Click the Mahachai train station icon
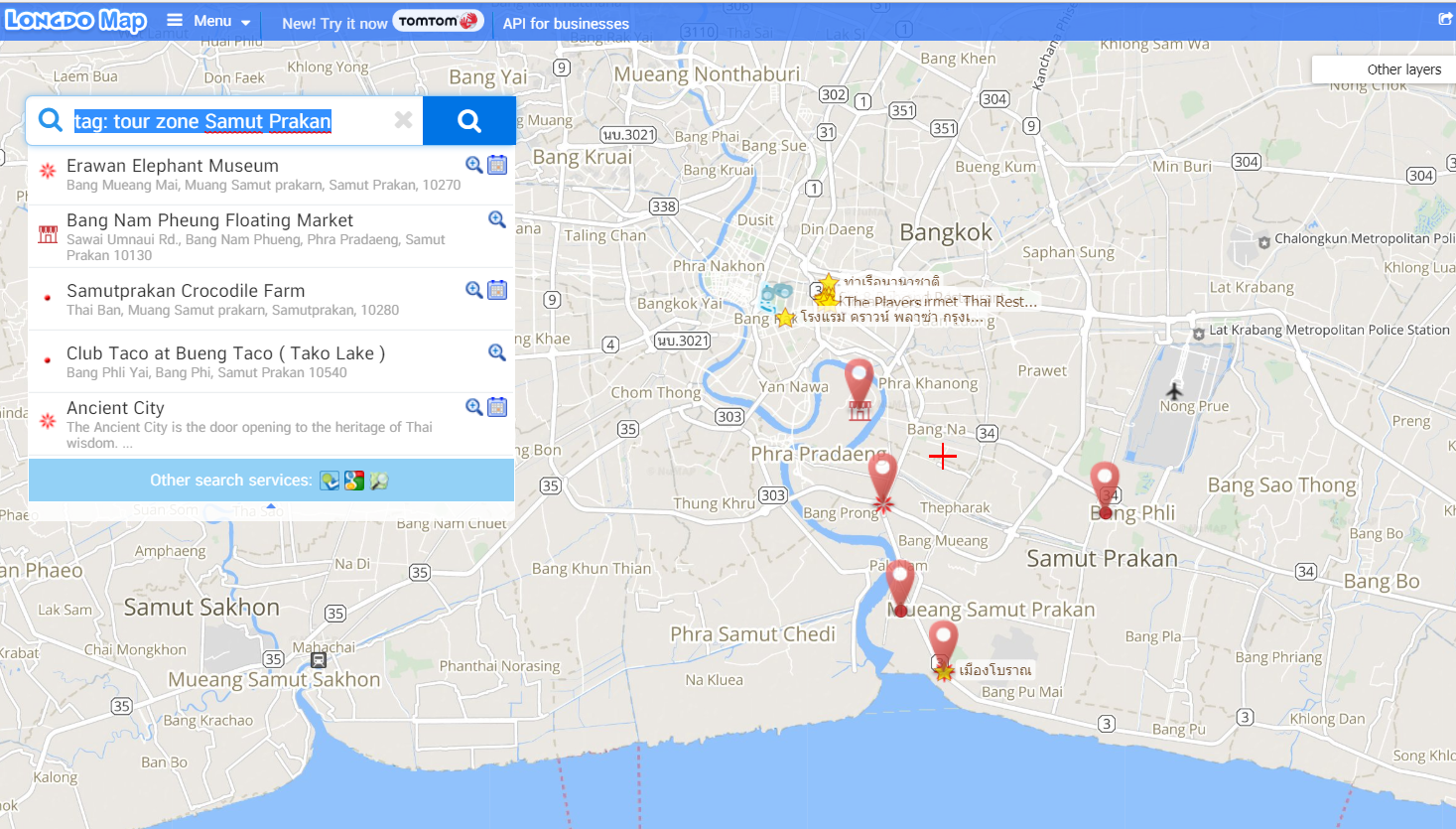Screen dimensions: 1456x829 (319, 660)
